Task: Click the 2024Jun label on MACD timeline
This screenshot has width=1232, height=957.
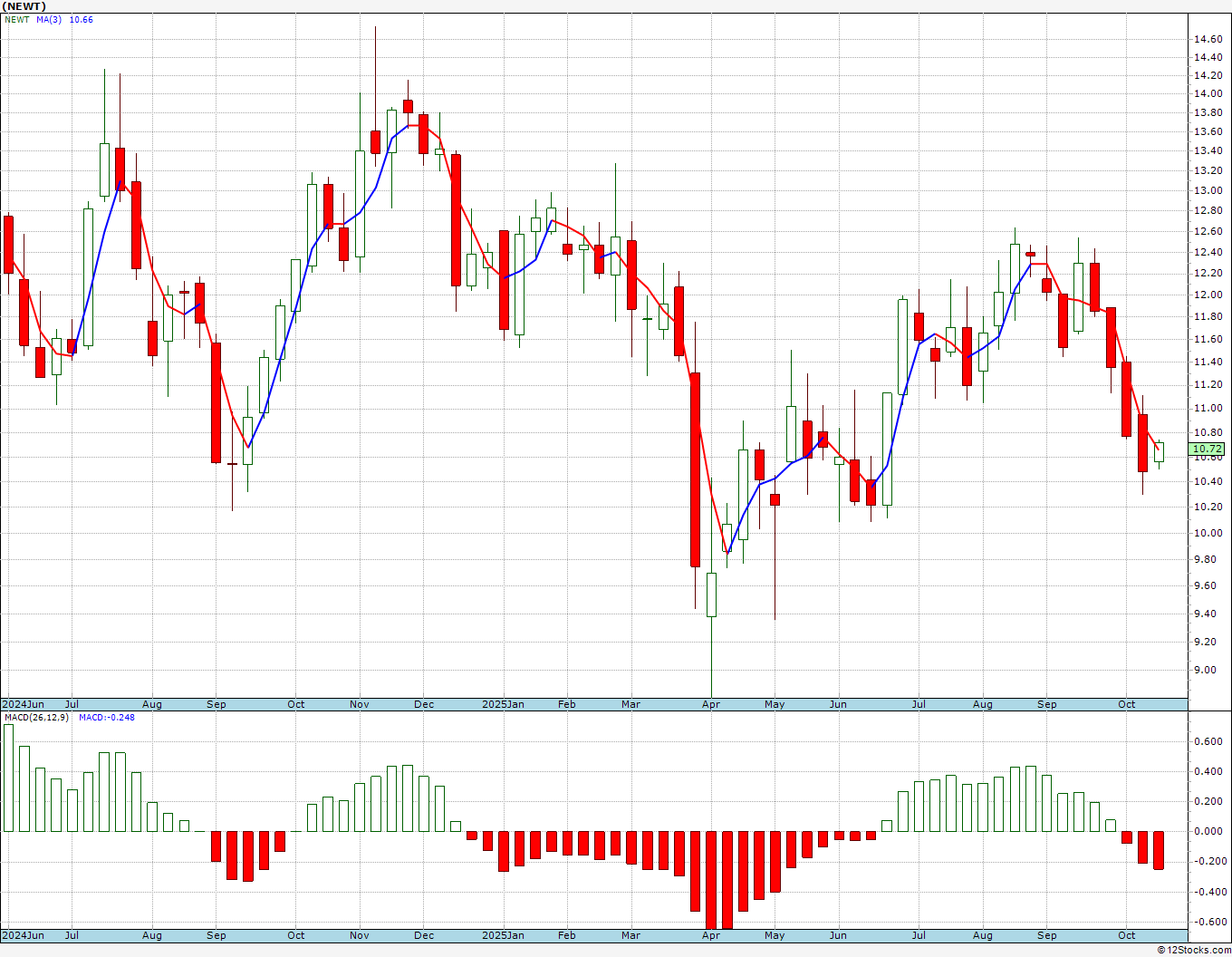Action: pos(24,935)
